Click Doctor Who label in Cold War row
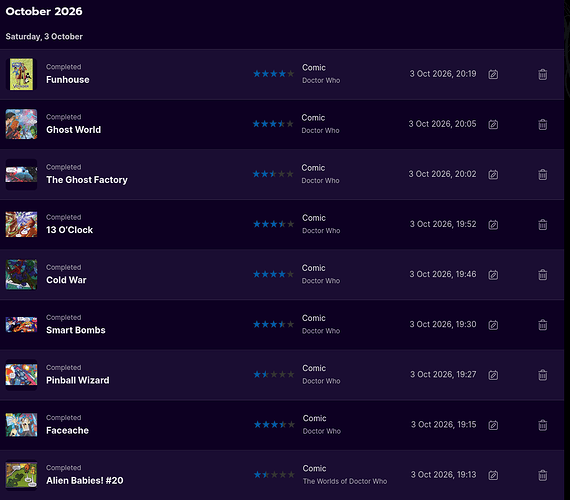Screen dimensions: 570x500 click(x=321, y=281)
